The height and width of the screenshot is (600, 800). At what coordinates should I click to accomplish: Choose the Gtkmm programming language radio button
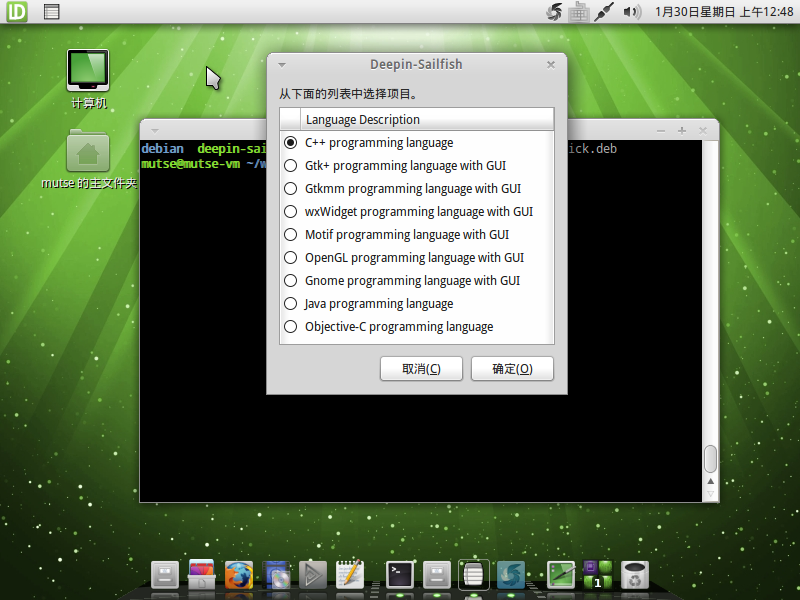(x=290, y=188)
